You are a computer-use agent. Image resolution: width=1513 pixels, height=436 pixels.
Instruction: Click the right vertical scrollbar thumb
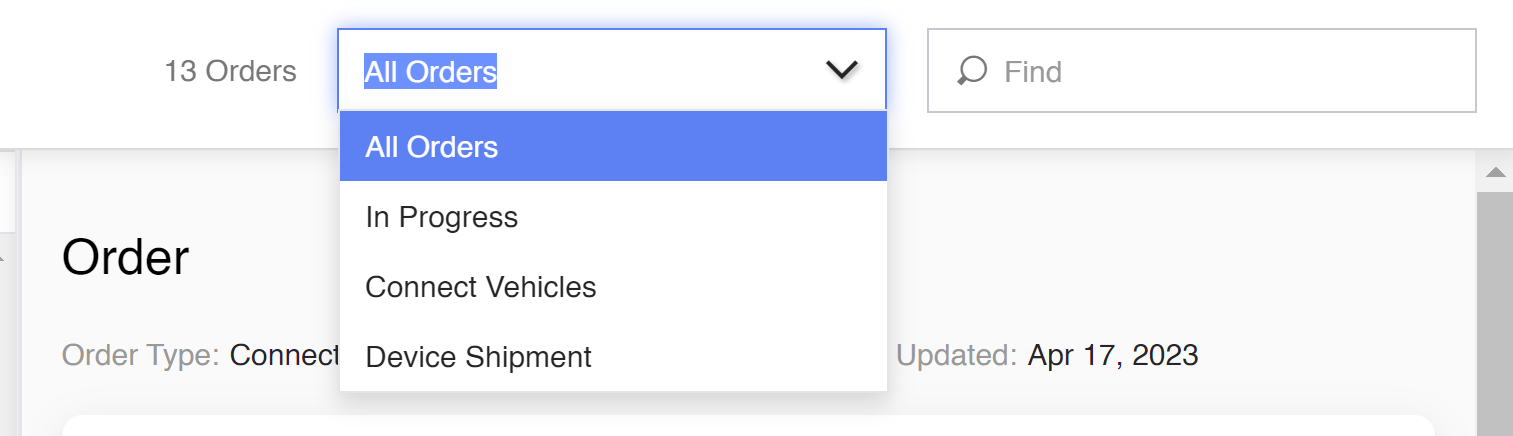click(1496, 310)
